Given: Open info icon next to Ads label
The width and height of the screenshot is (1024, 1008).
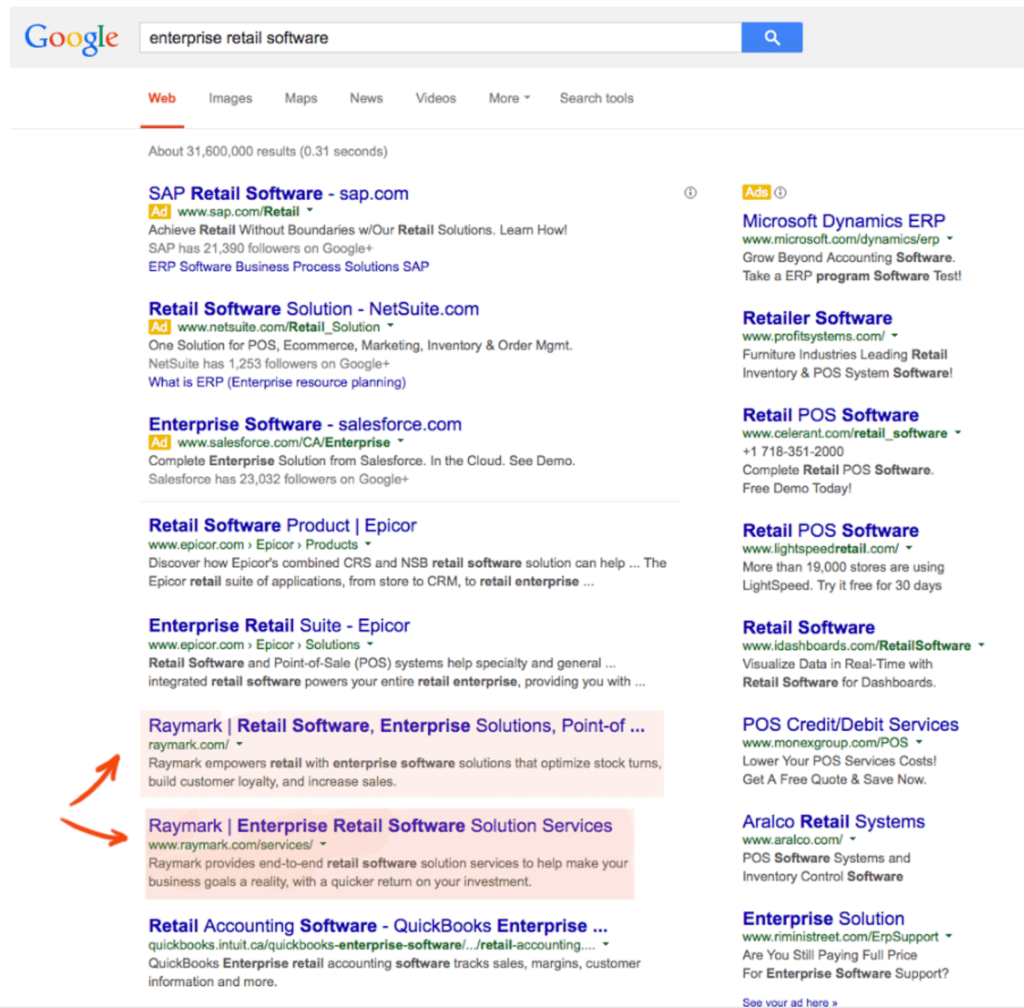Looking at the screenshot, I should pos(780,193).
